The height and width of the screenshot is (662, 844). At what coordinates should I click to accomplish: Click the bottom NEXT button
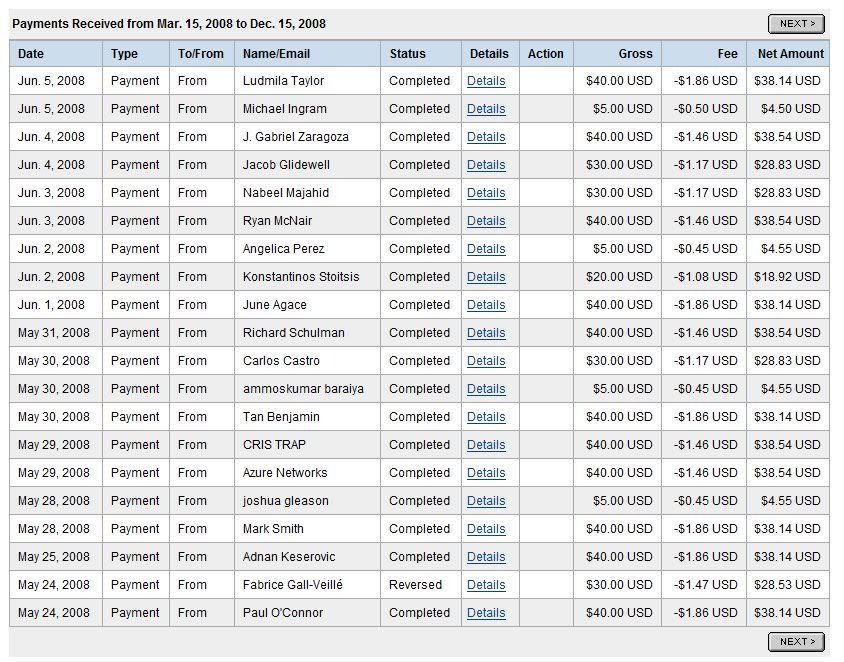coord(795,642)
